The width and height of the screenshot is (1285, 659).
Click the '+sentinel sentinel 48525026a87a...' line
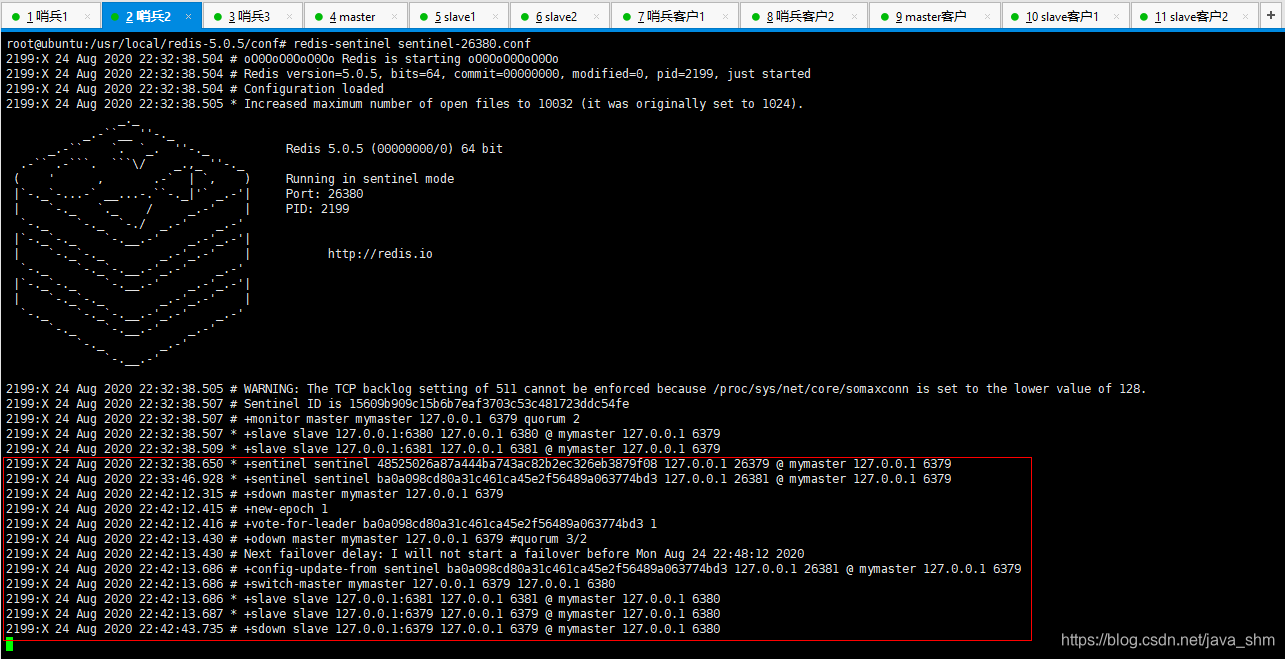point(478,464)
